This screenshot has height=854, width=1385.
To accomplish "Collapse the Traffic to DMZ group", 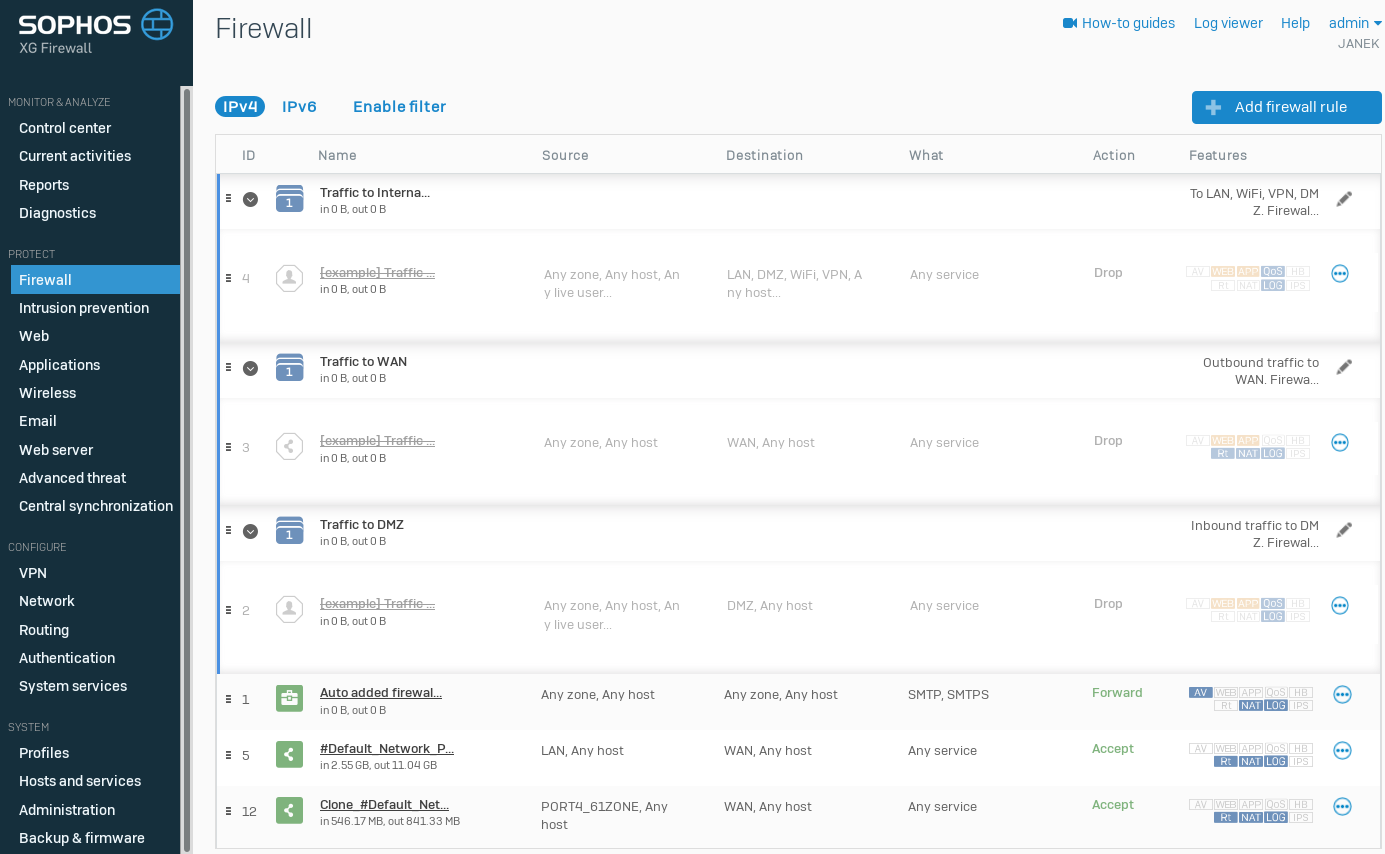I will 250,531.
